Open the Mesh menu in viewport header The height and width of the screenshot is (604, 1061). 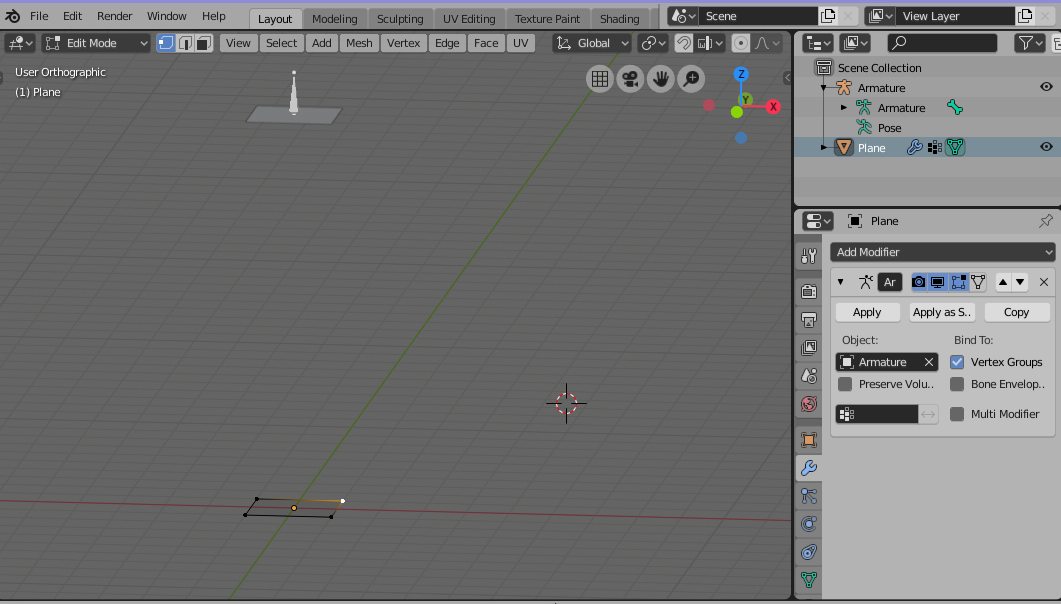tap(359, 43)
